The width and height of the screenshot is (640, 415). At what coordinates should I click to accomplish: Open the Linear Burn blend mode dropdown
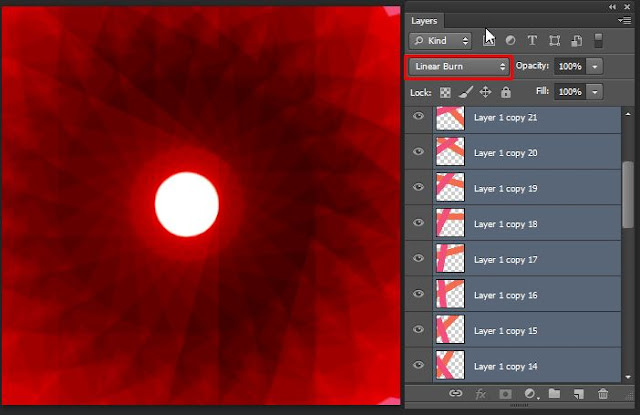[459, 67]
